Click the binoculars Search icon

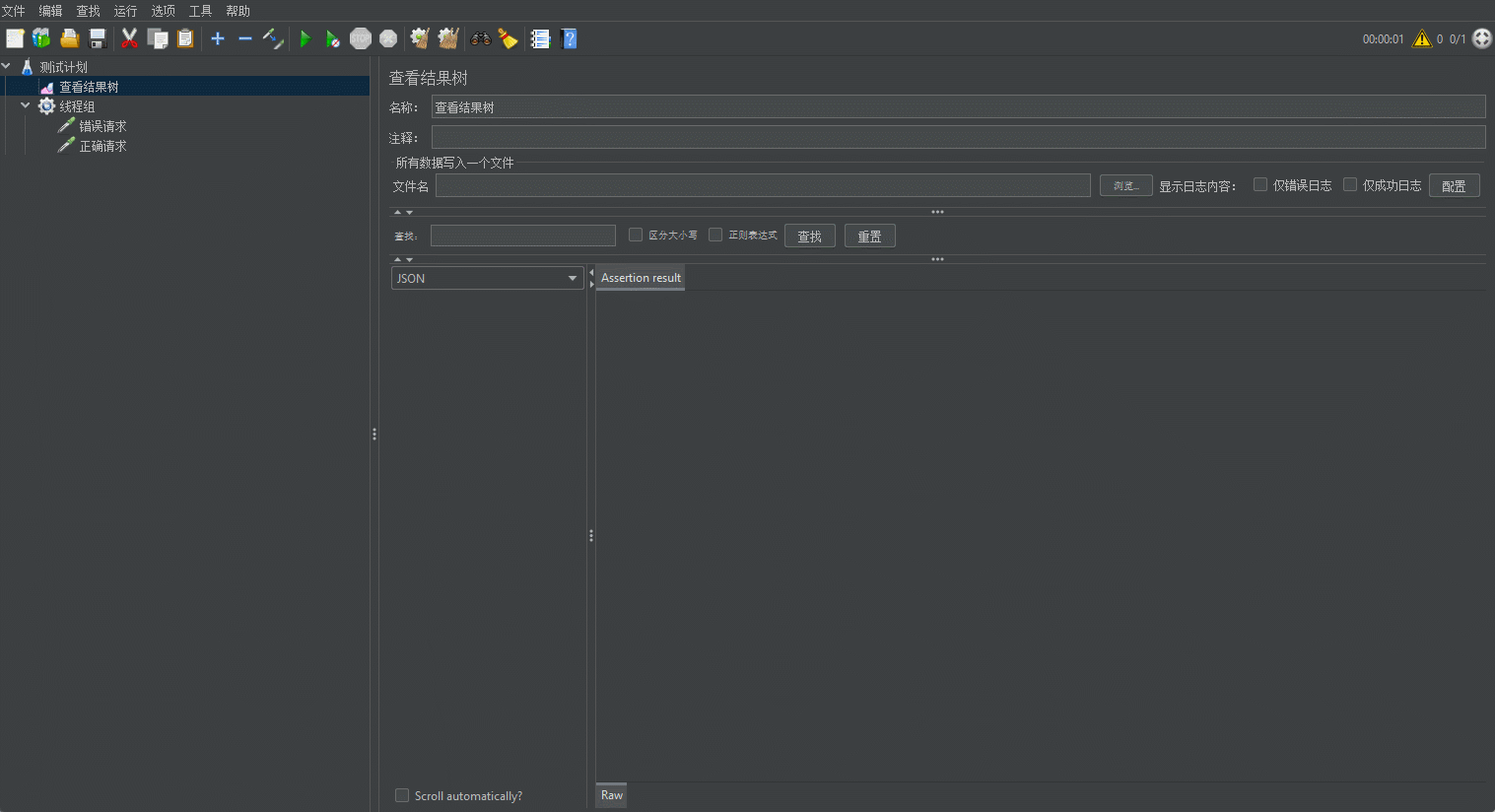pos(481,38)
